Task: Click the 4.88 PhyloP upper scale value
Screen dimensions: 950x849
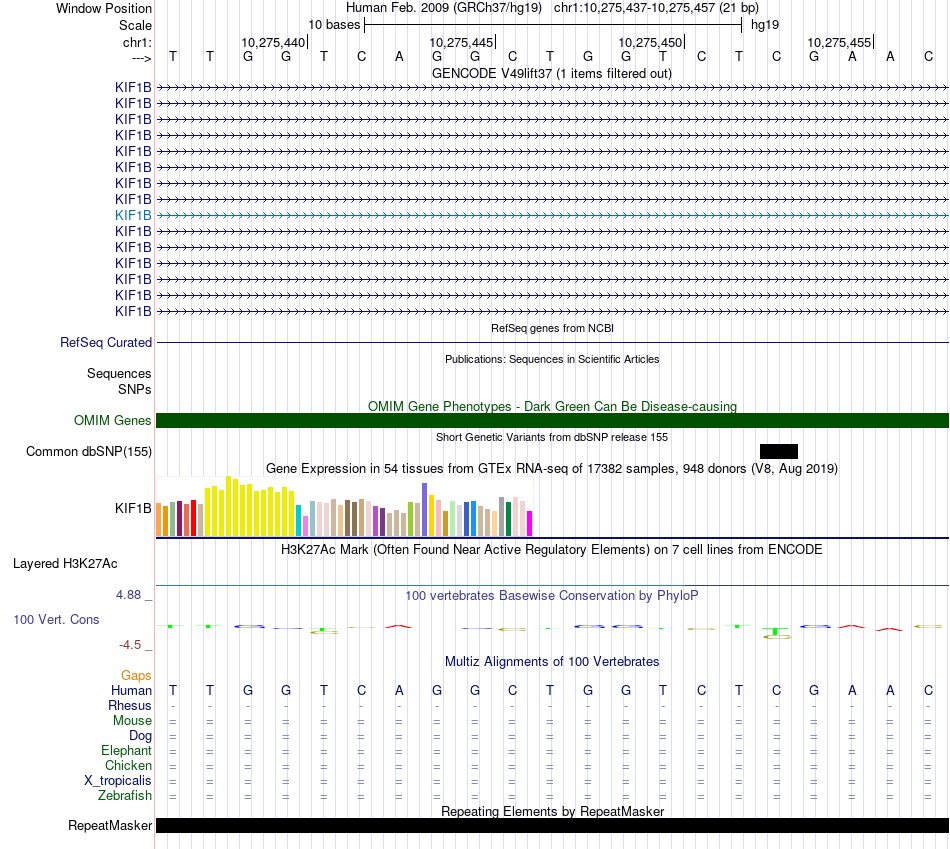Action: (128, 595)
